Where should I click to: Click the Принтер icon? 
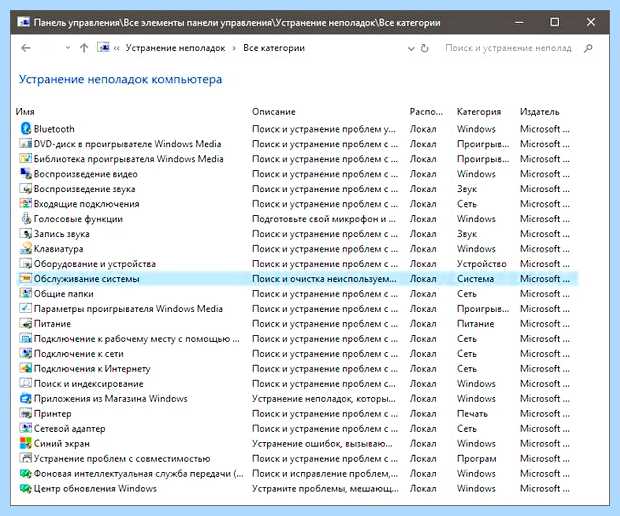(26, 414)
